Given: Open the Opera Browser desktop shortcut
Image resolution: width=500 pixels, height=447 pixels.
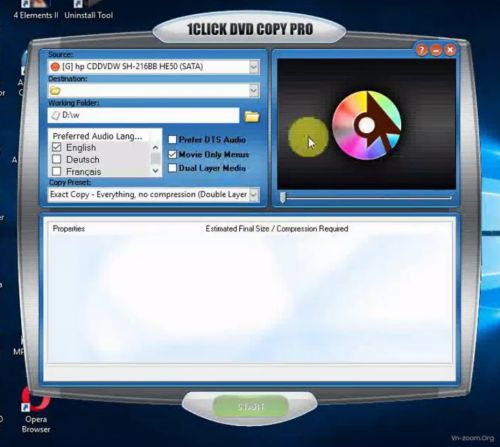Looking at the screenshot, I should [x=36, y=410].
